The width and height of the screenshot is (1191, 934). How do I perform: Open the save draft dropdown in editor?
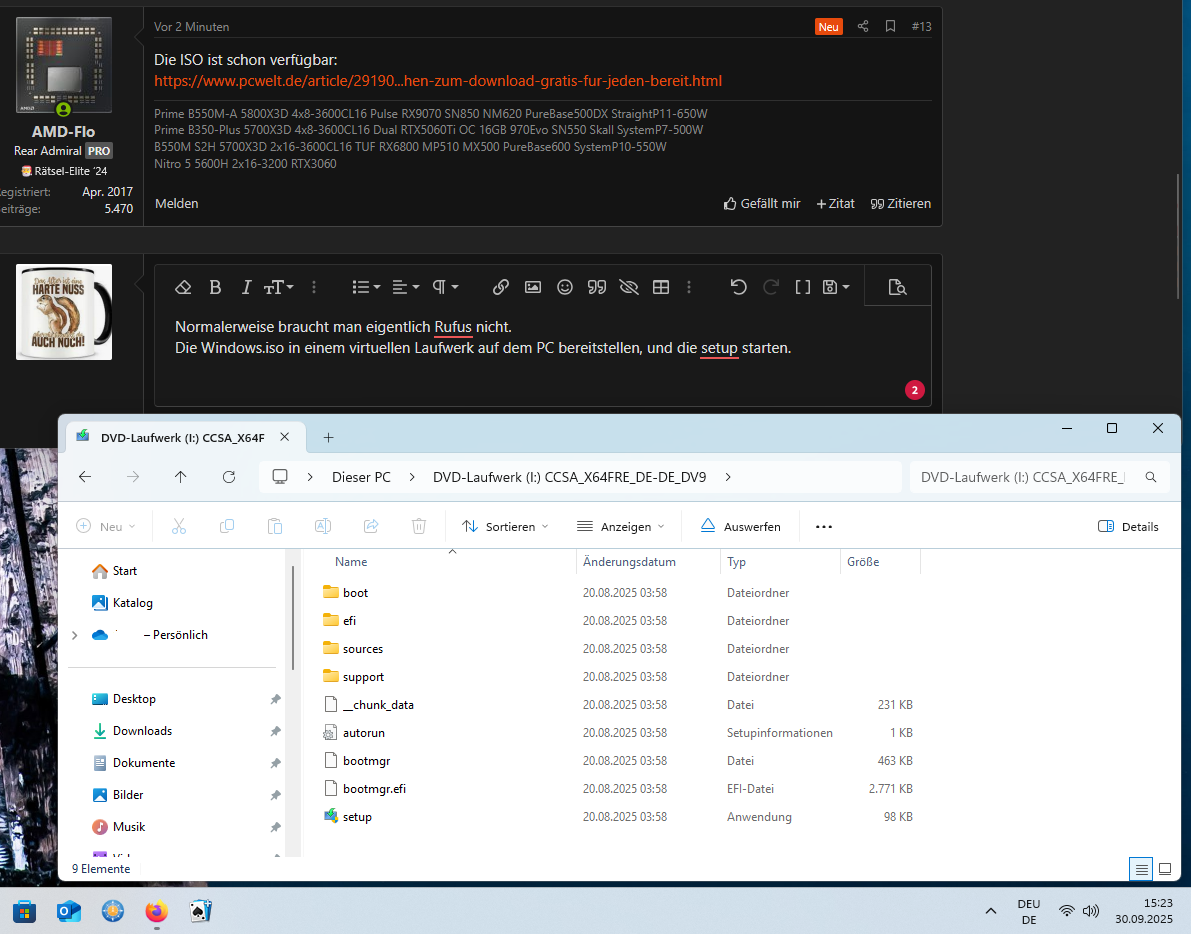tap(836, 287)
